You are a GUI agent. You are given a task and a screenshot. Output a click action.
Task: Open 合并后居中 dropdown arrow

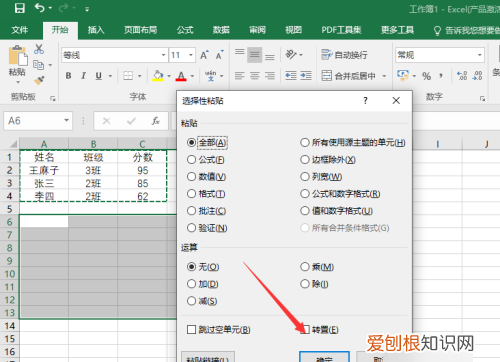tap(384, 76)
